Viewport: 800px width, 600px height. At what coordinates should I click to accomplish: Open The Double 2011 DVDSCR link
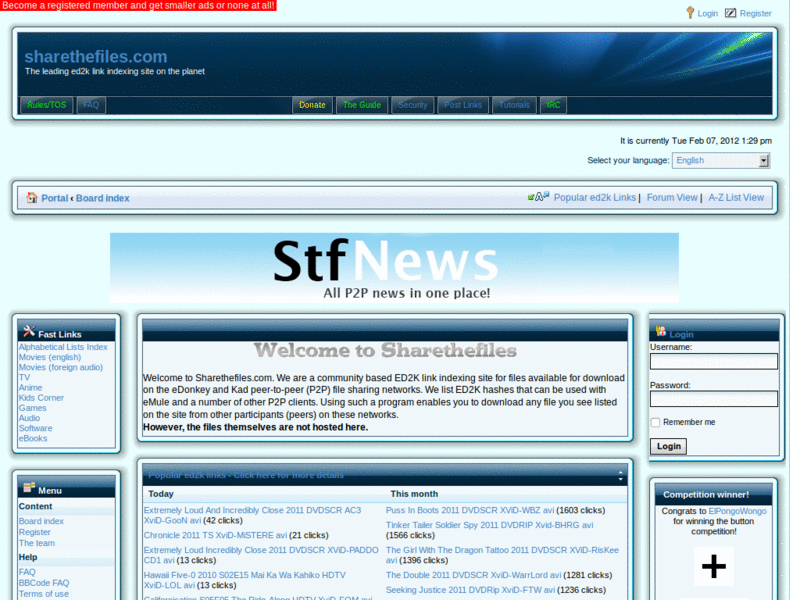pyautogui.click(x=473, y=575)
